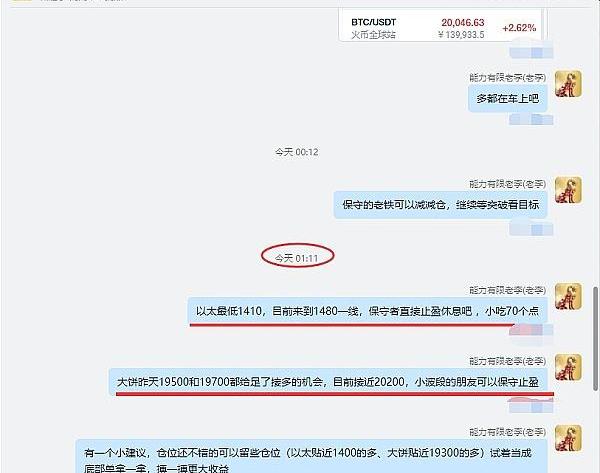Click the +2.62% change badge
Screen dimensions: 600x473
tap(520, 27)
